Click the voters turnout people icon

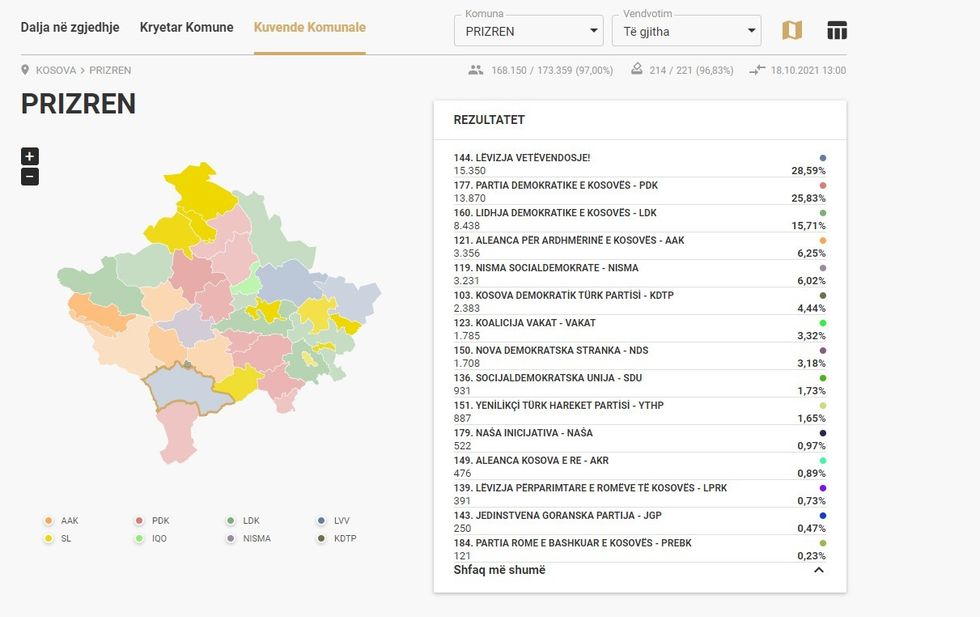tap(475, 70)
